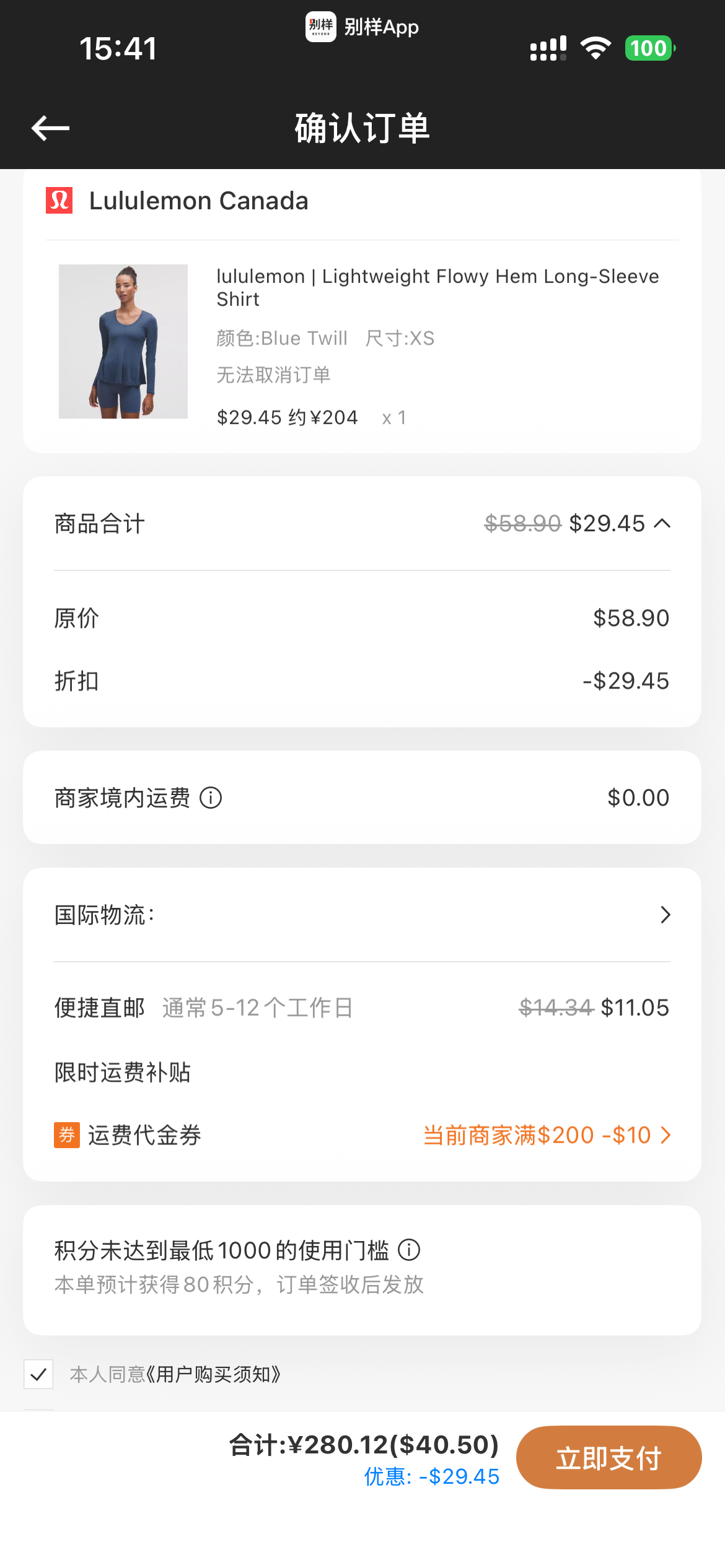The width and height of the screenshot is (725, 1568).
Task: Open 当前商家满$200 -$10 coupon offer
Action: [537, 1135]
